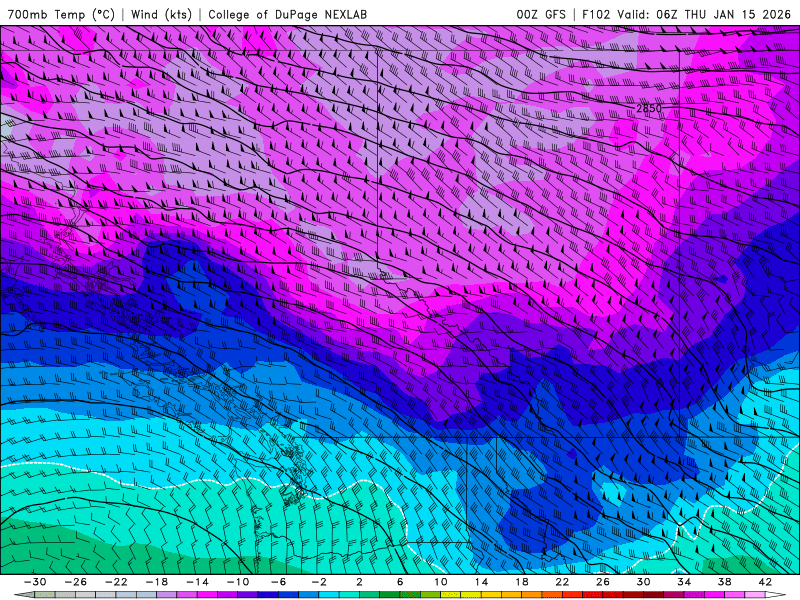This screenshot has height=600, width=800.
Task: Click the '-30' colorbar label
Action: click(x=35, y=582)
